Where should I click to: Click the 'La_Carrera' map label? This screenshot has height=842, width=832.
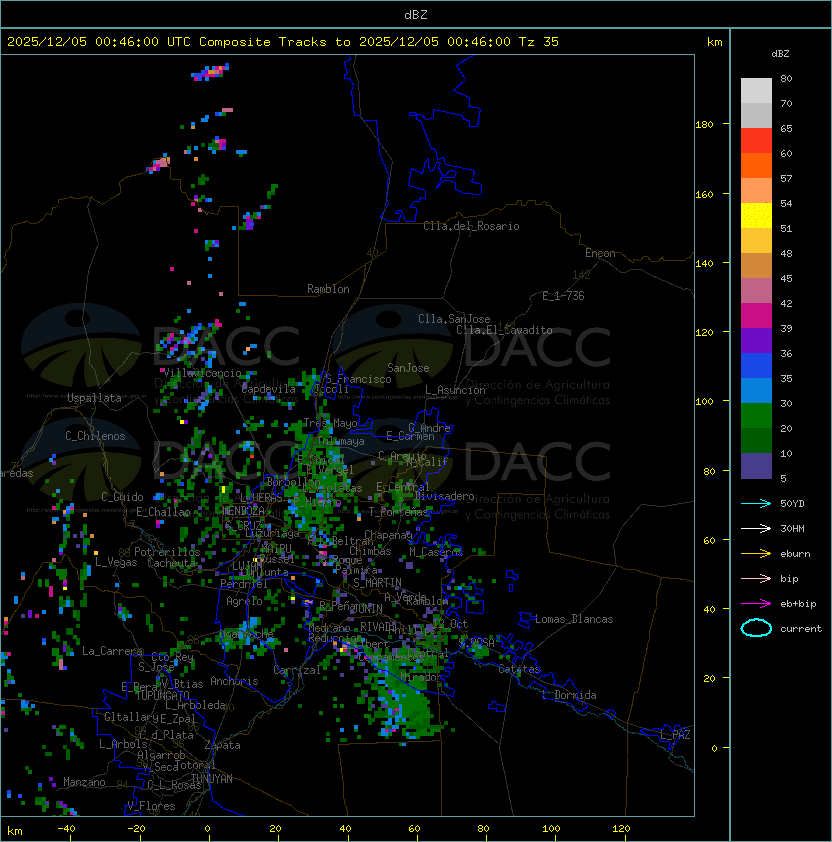click(x=113, y=651)
